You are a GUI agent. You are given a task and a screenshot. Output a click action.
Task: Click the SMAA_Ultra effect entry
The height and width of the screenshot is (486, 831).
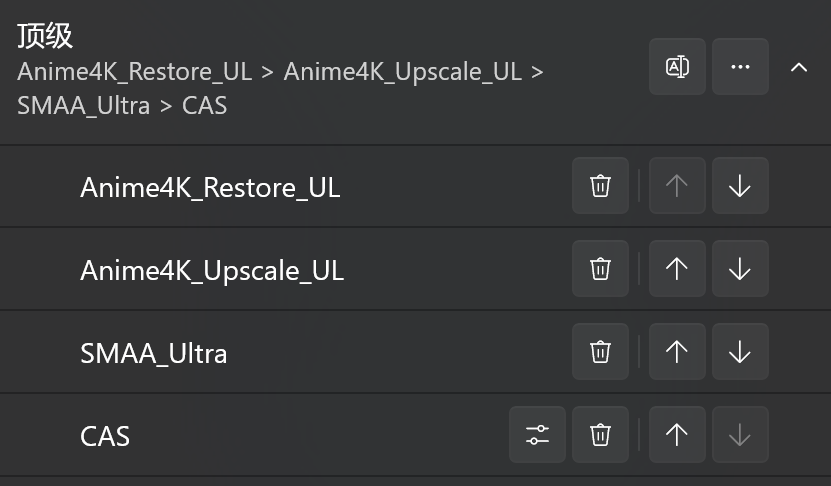tap(154, 353)
